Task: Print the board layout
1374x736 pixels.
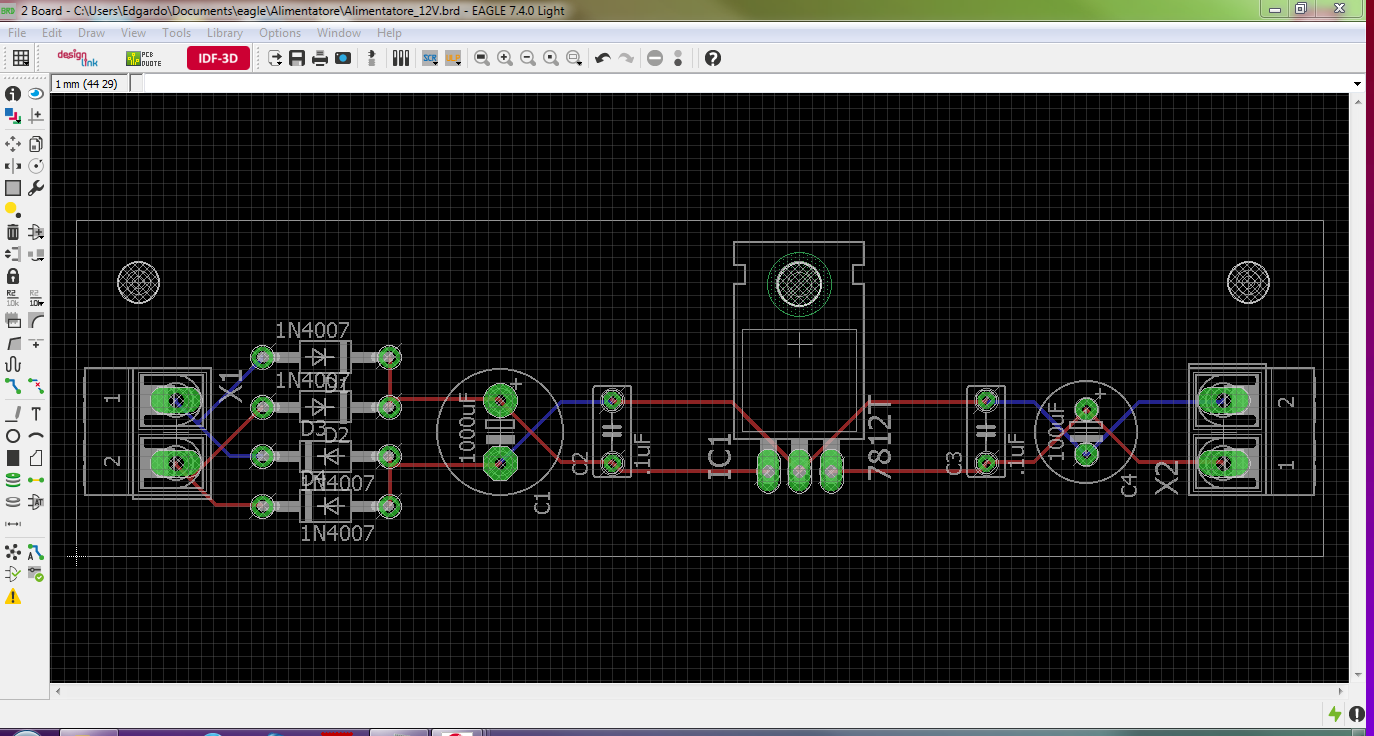Action: (x=320, y=58)
